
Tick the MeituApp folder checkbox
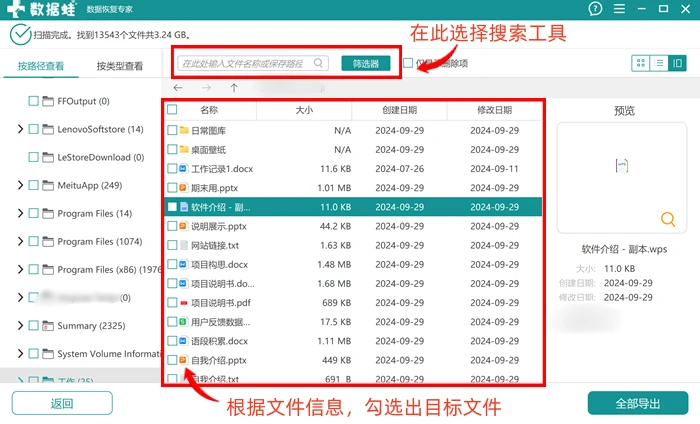33,185
